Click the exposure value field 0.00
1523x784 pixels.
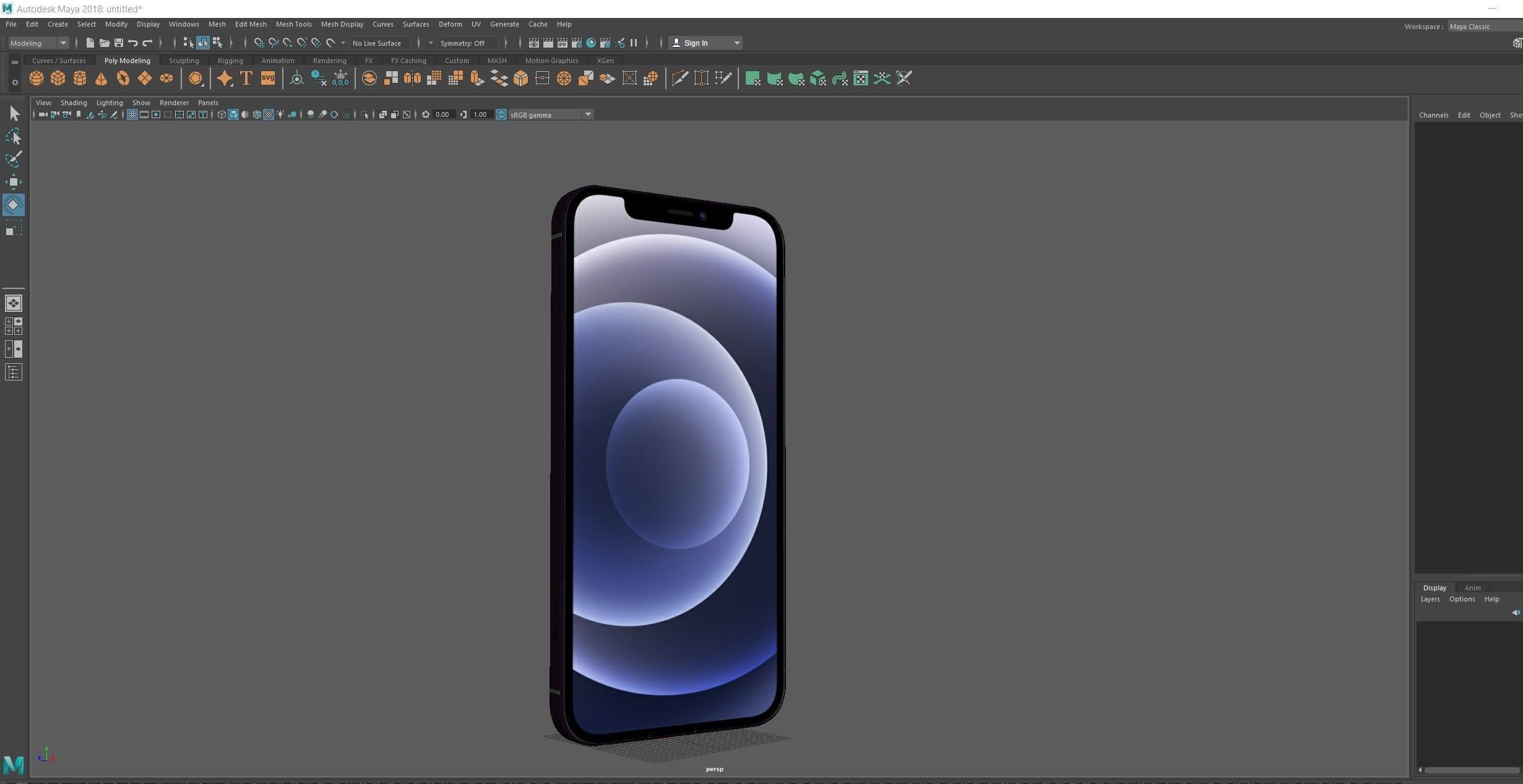coord(444,114)
